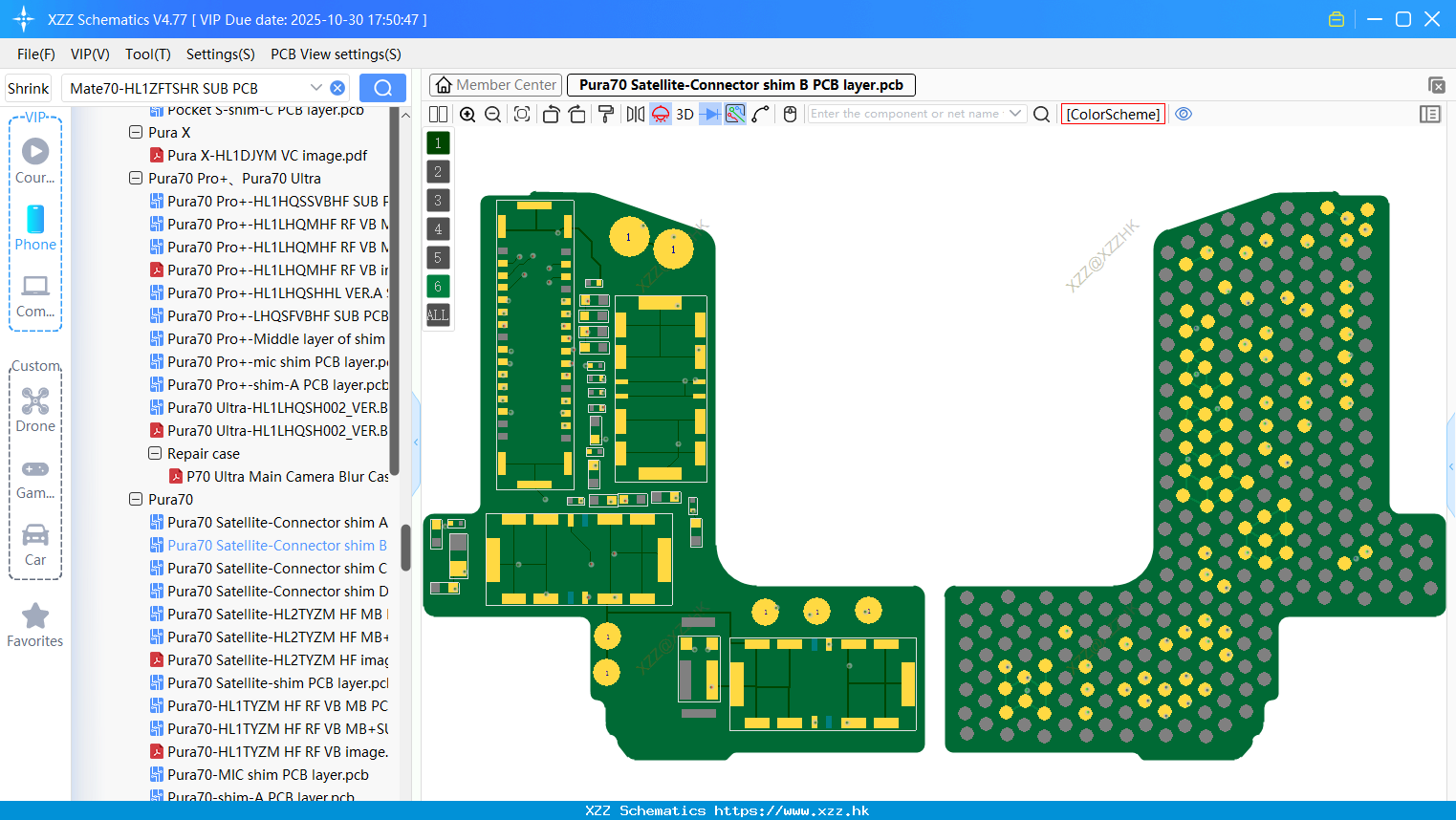The height and width of the screenshot is (820, 1456).
Task: Open Pura70 Satellite-Connector shim A file
Action: [x=269, y=523]
